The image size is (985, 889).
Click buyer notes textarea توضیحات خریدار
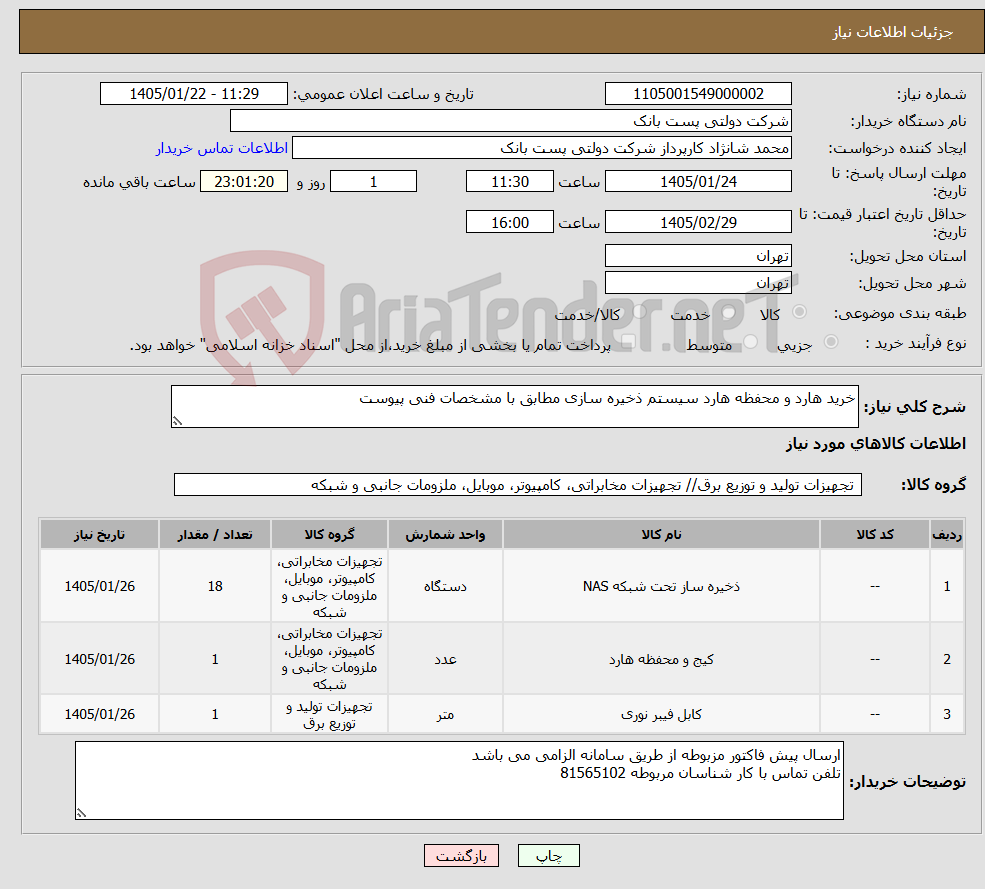[x=459, y=780]
